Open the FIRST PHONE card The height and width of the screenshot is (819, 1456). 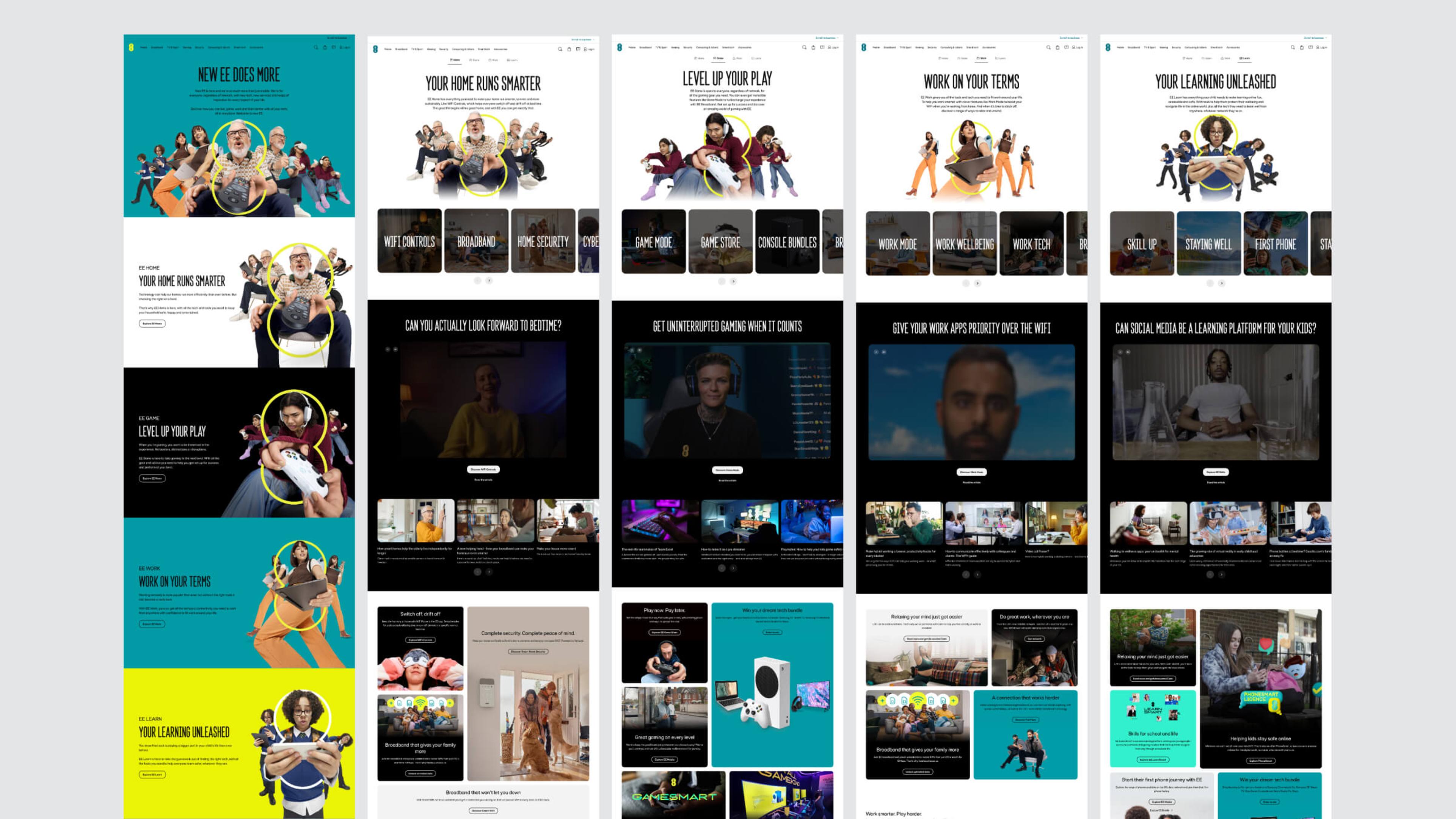[1276, 243]
